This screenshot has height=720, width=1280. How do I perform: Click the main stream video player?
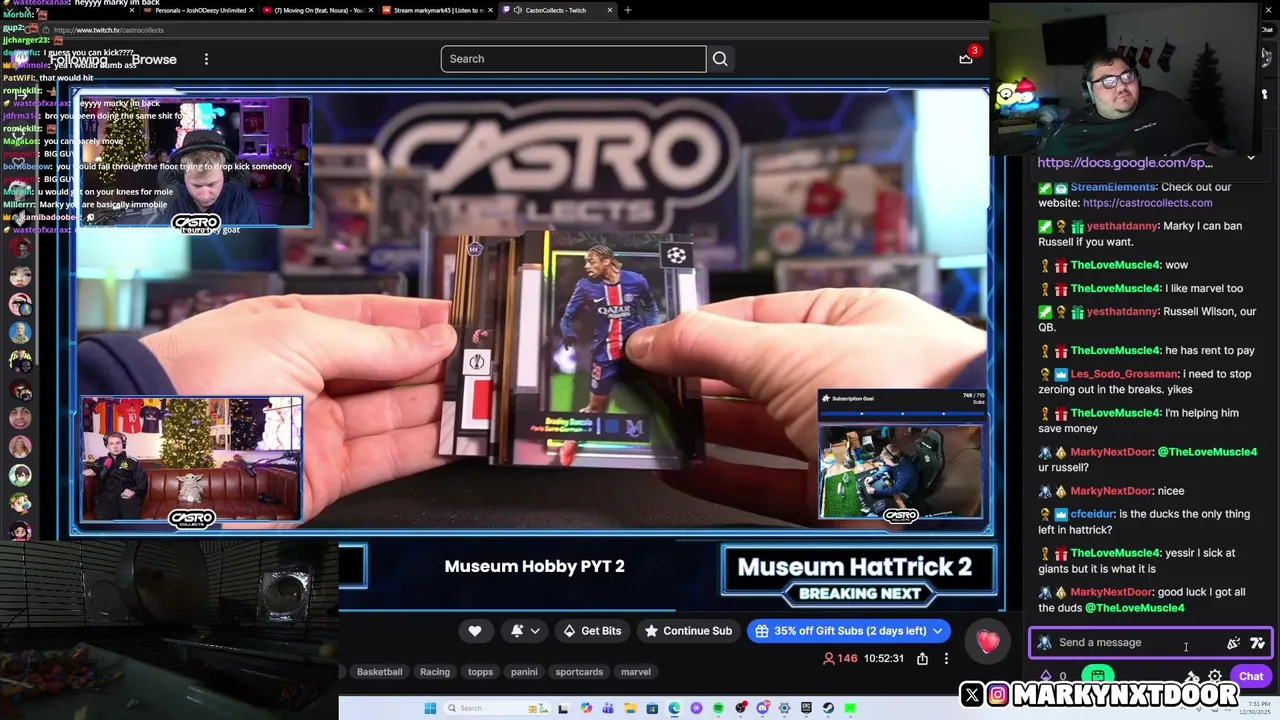[532, 312]
